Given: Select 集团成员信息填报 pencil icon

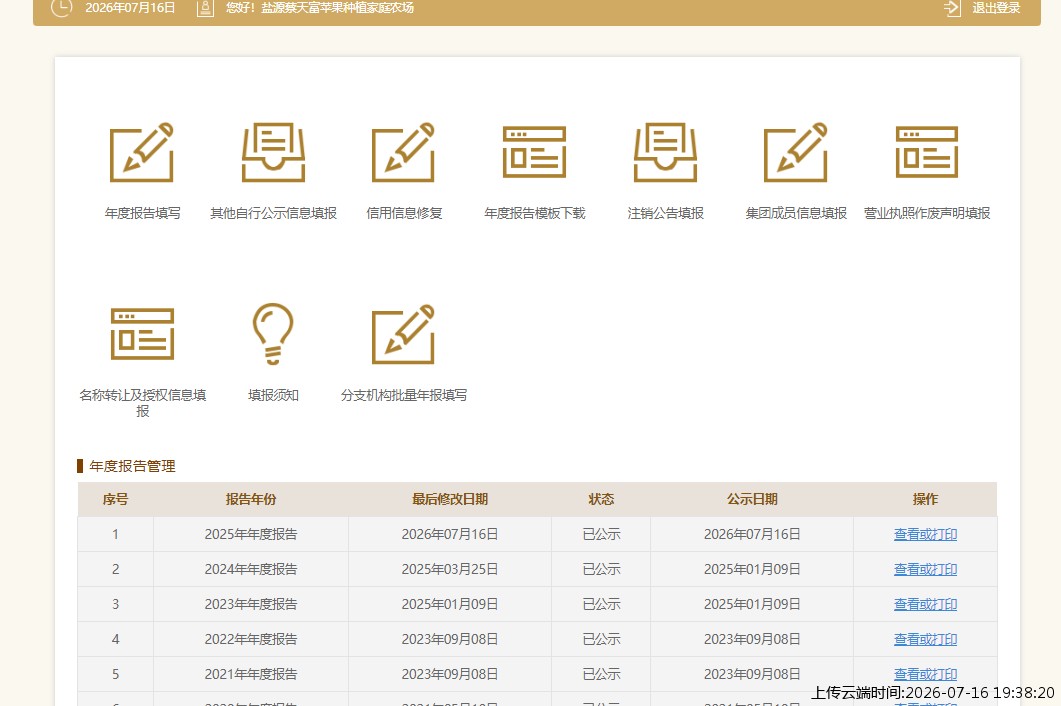Looking at the screenshot, I should coord(796,152).
